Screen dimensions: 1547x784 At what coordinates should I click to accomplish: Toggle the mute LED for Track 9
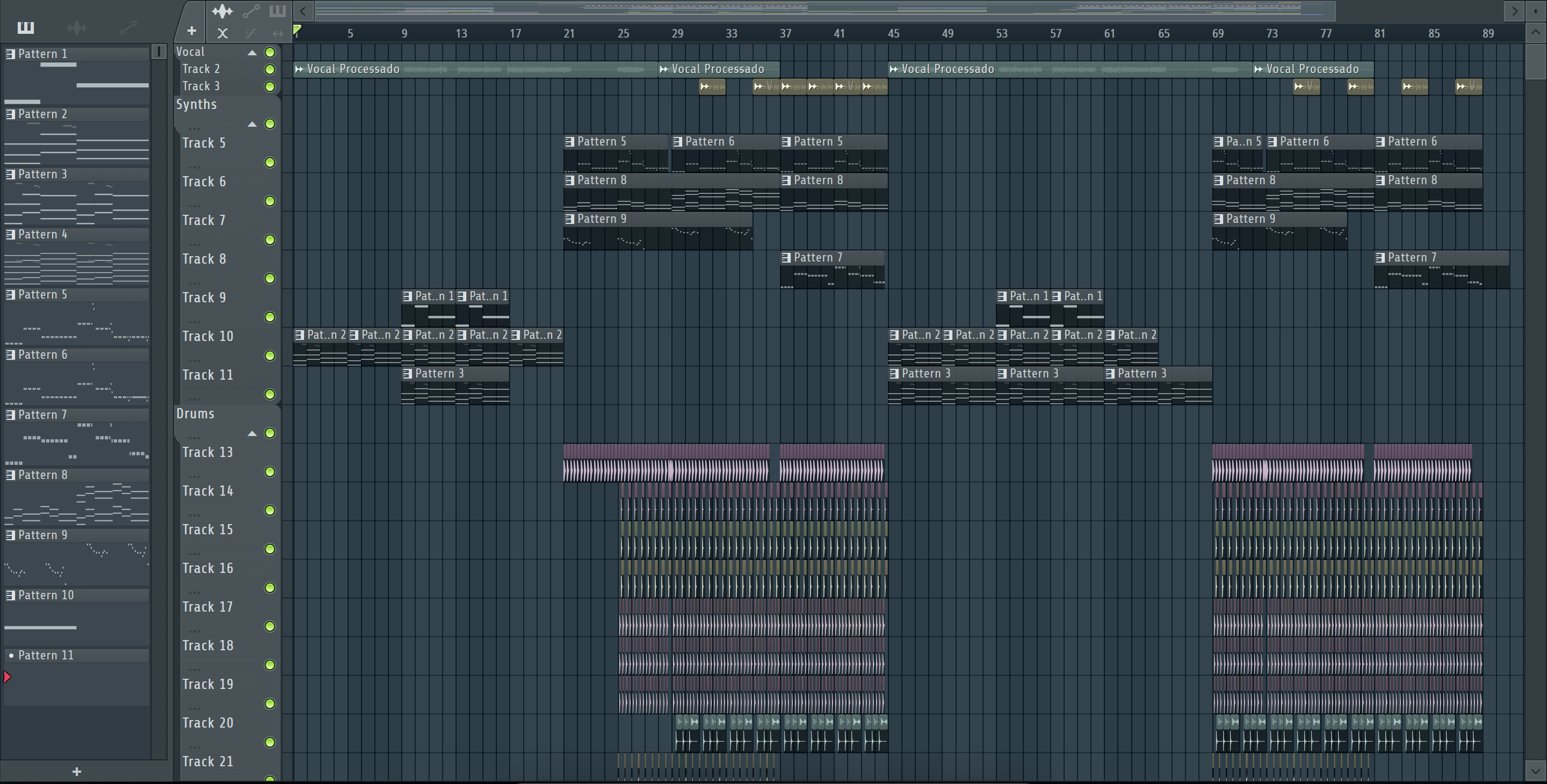(270, 317)
